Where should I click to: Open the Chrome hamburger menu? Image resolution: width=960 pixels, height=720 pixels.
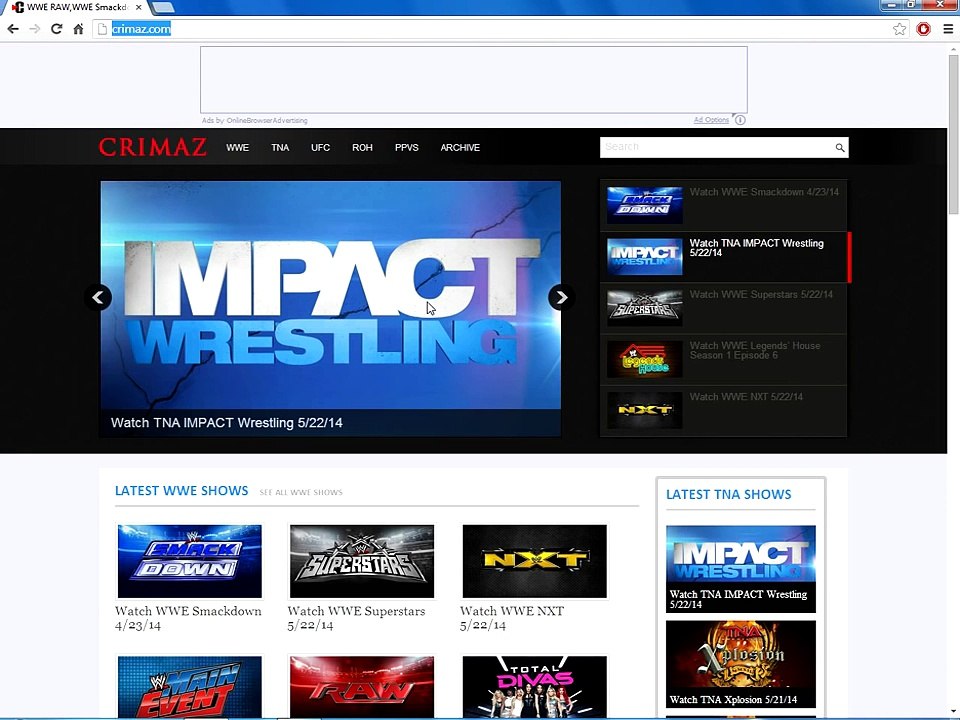coord(948,29)
